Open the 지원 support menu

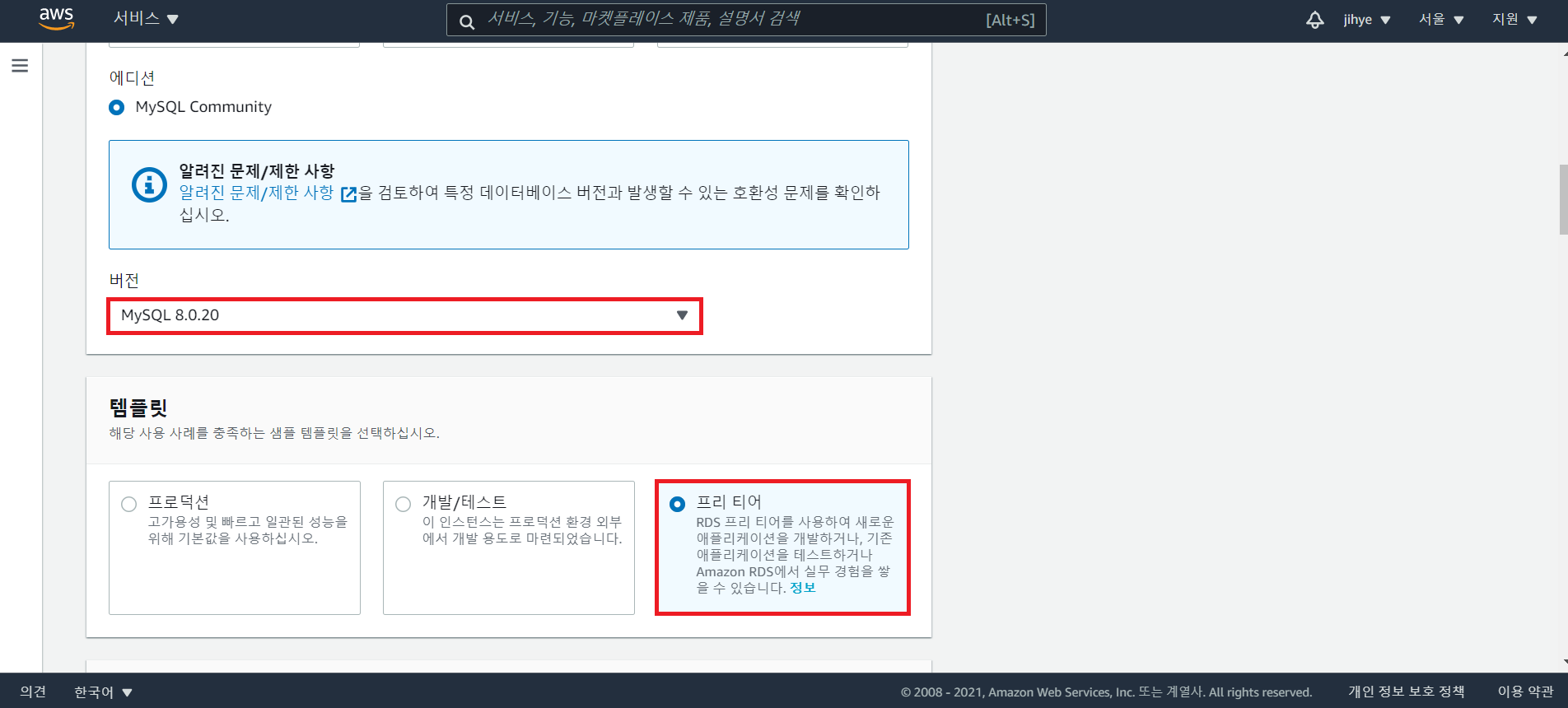(1514, 20)
